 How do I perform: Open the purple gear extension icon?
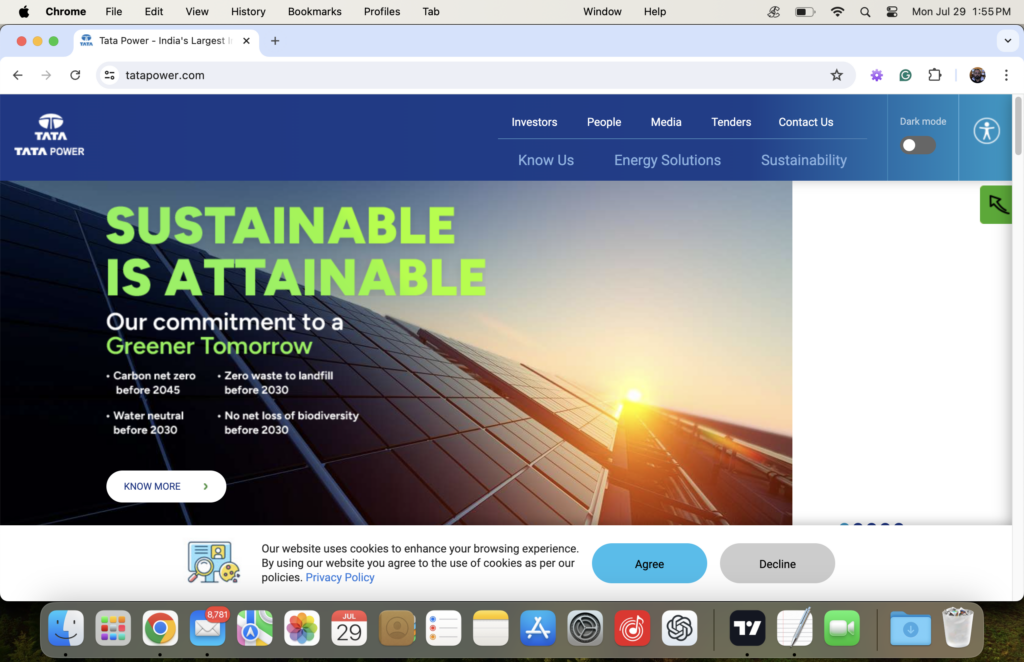coord(876,75)
